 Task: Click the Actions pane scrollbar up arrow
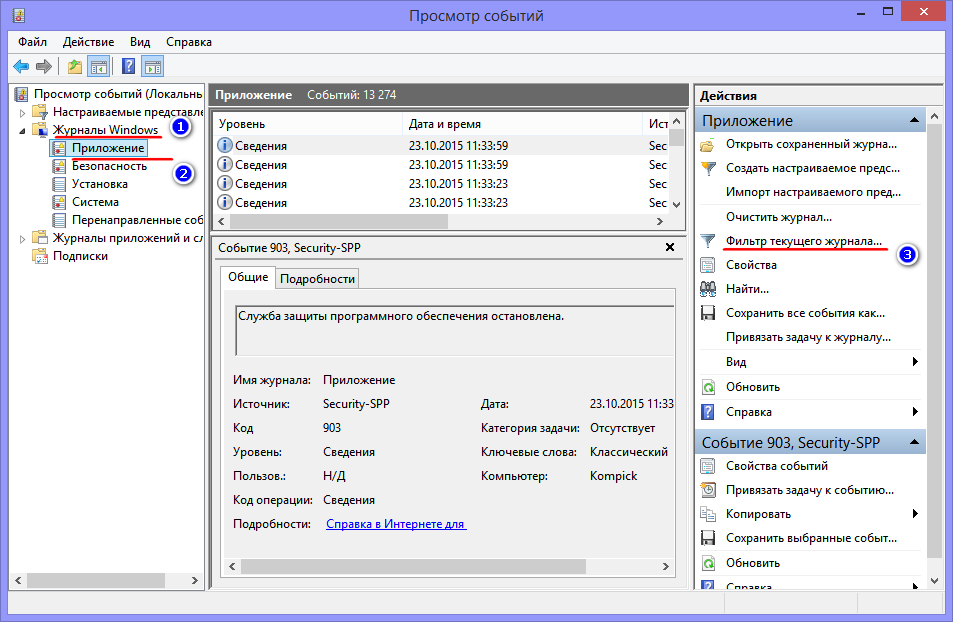click(934, 116)
